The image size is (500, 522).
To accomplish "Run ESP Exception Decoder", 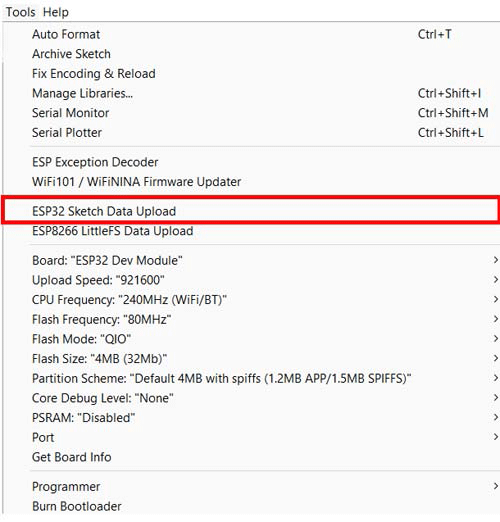I will [x=251, y=162].
